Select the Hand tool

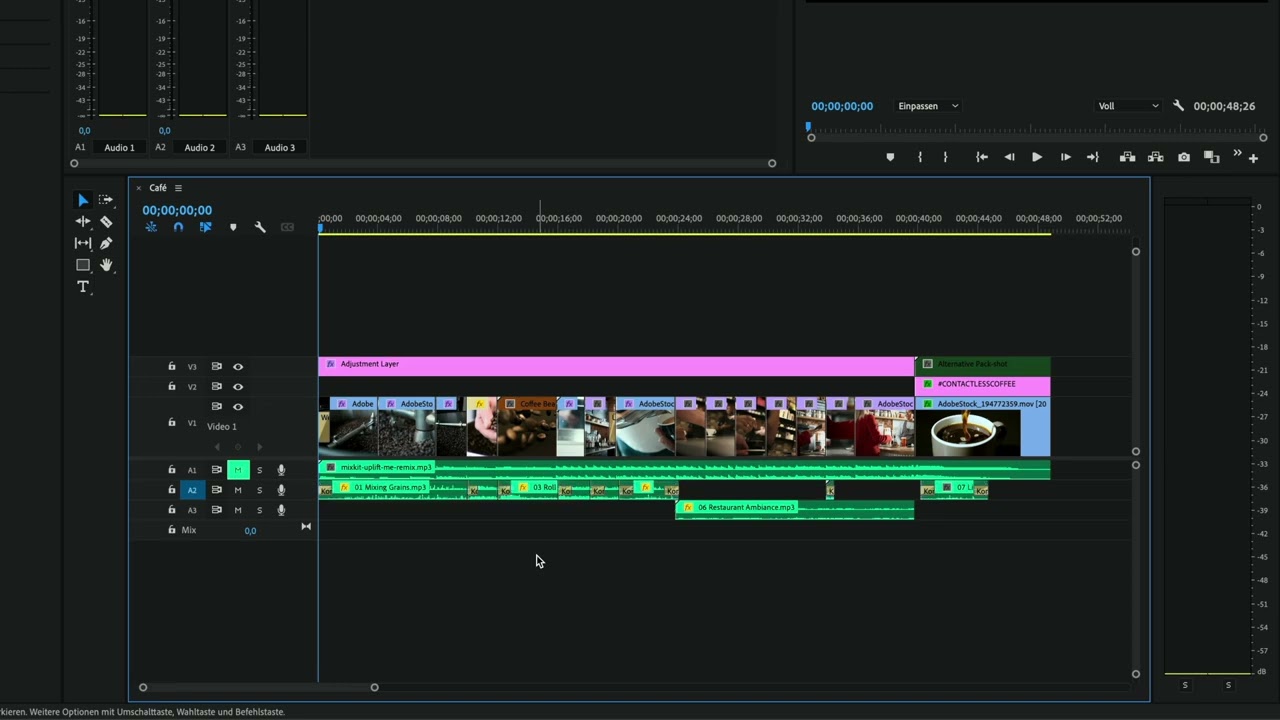pyautogui.click(x=106, y=265)
